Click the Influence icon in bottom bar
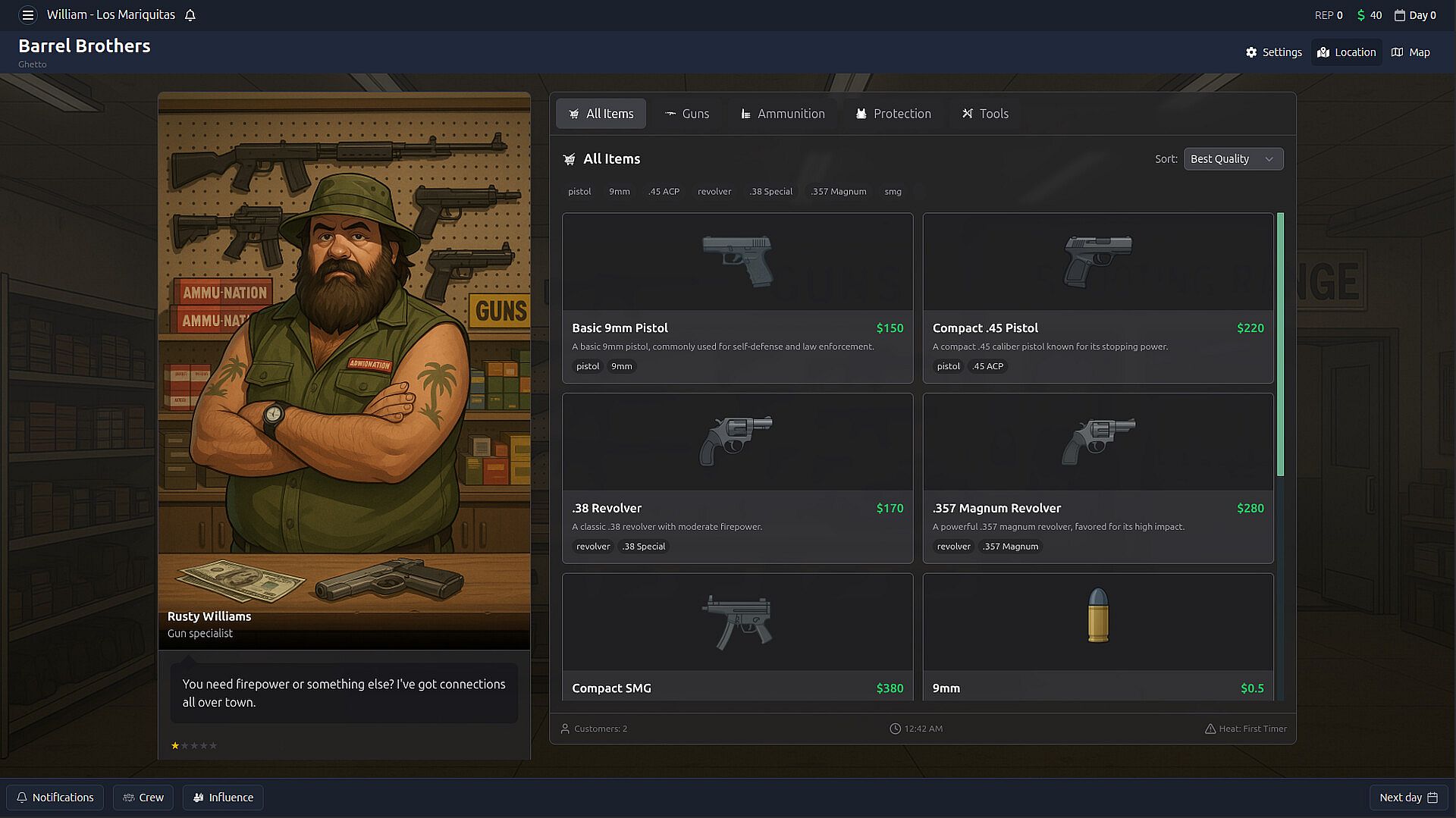 199,798
